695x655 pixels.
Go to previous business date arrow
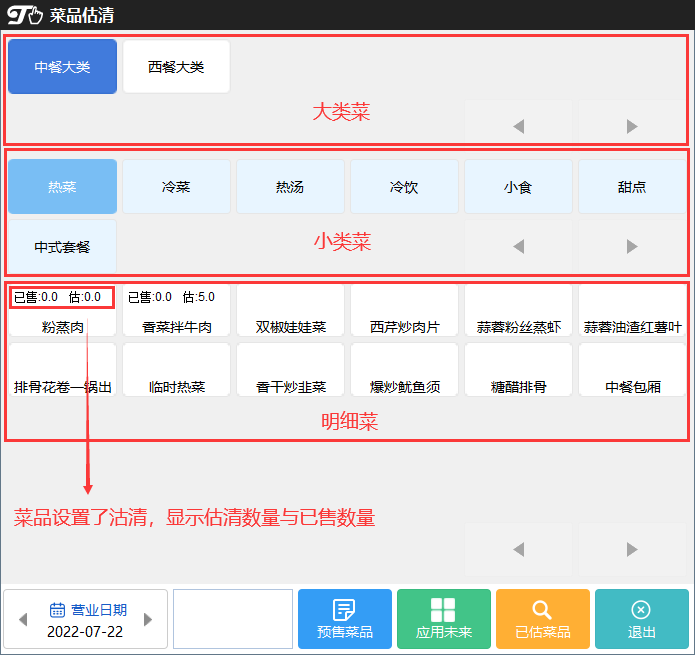click(x=24, y=620)
